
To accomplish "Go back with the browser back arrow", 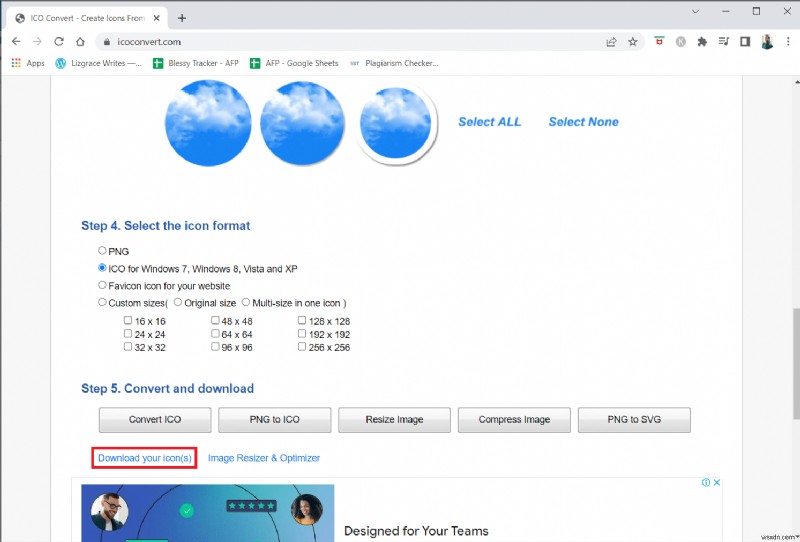I will tap(16, 42).
